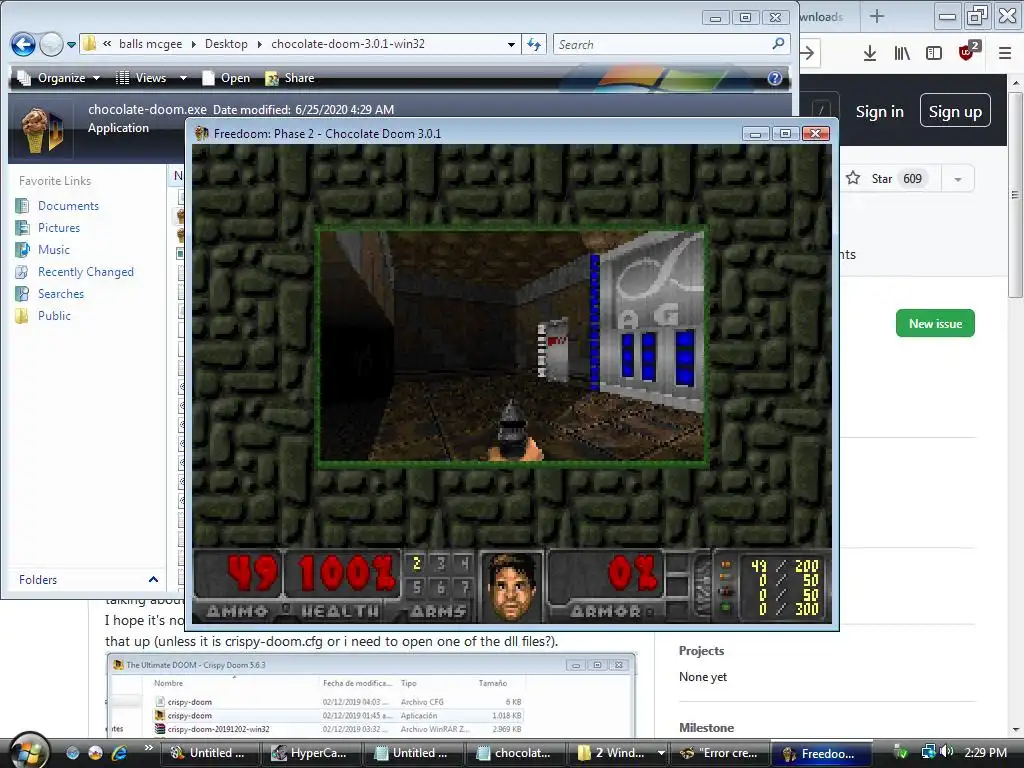Open the Windows Start orb

[x=27, y=751]
